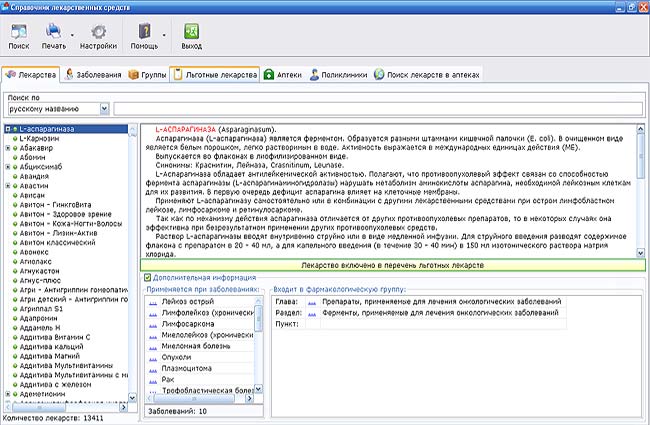Select Абомин in the drug list
This screenshot has height=425, width=650.
[x=32, y=158]
